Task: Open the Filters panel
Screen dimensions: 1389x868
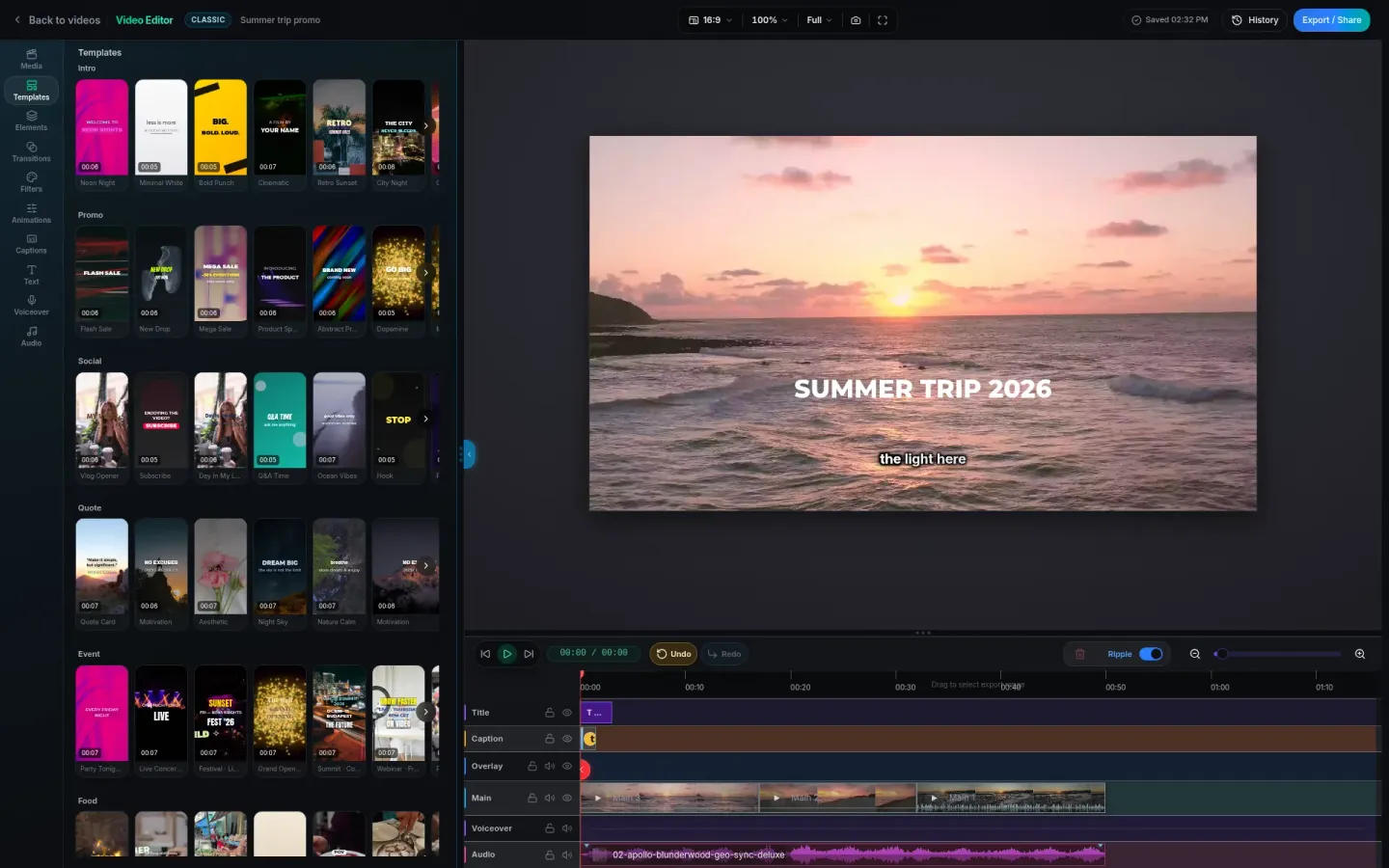Action: [x=31, y=182]
